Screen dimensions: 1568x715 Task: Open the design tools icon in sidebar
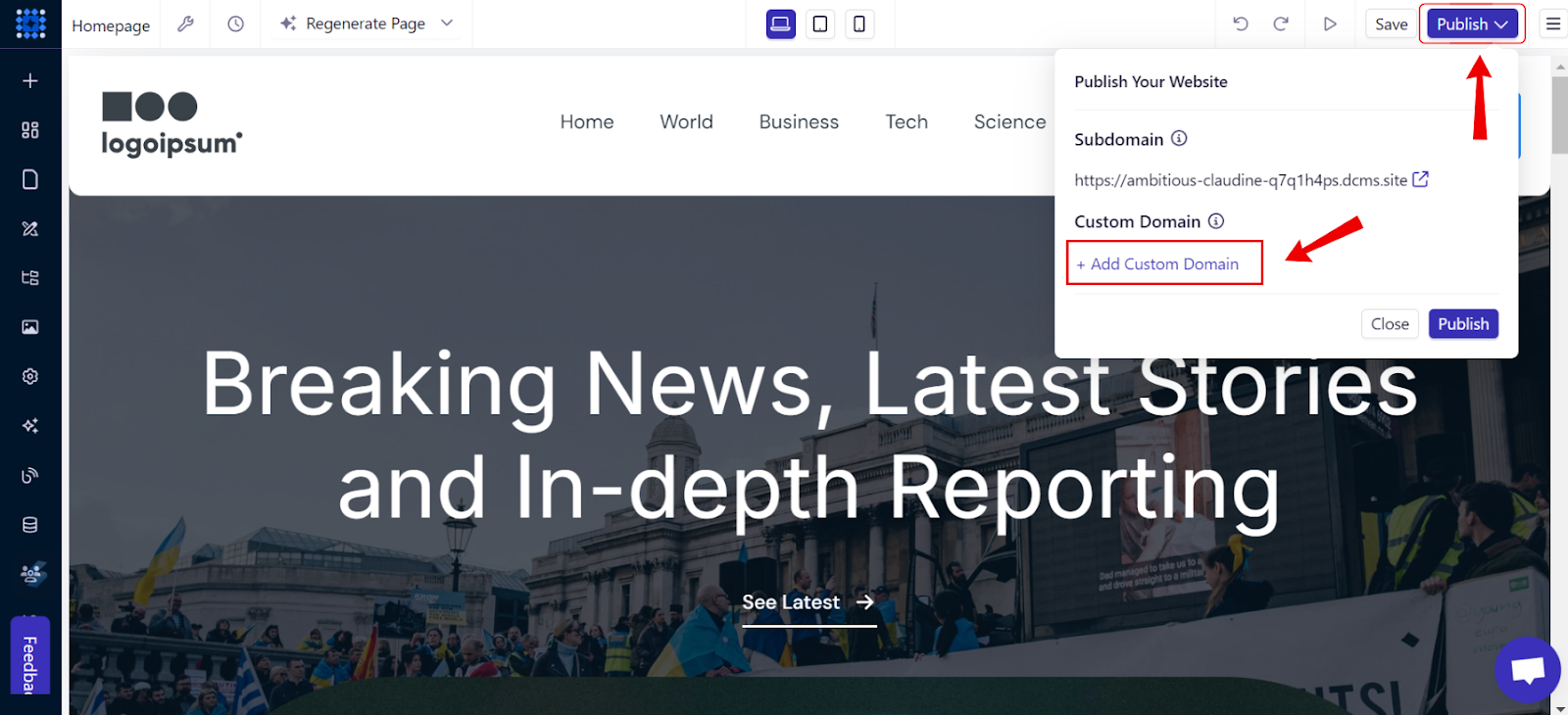30,228
